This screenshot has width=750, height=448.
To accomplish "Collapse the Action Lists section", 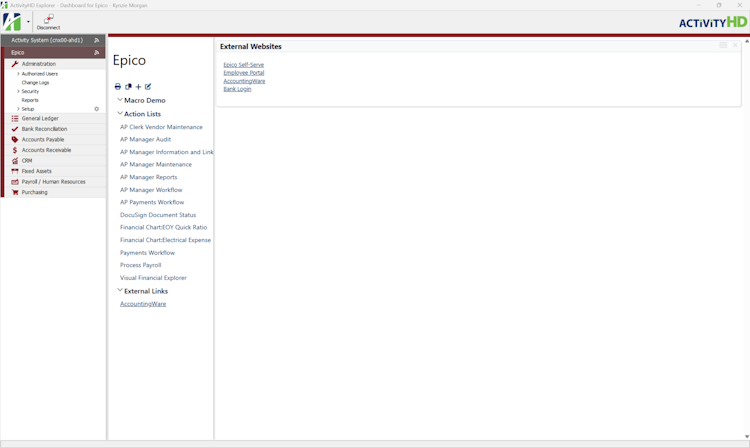I will coord(120,113).
